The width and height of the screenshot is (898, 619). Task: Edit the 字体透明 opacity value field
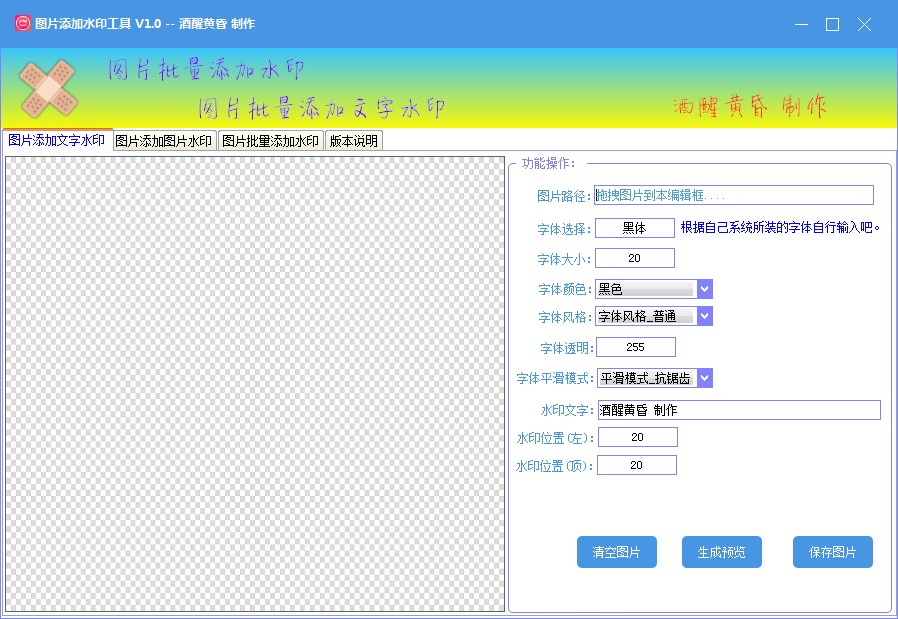pyautogui.click(x=637, y=347)
